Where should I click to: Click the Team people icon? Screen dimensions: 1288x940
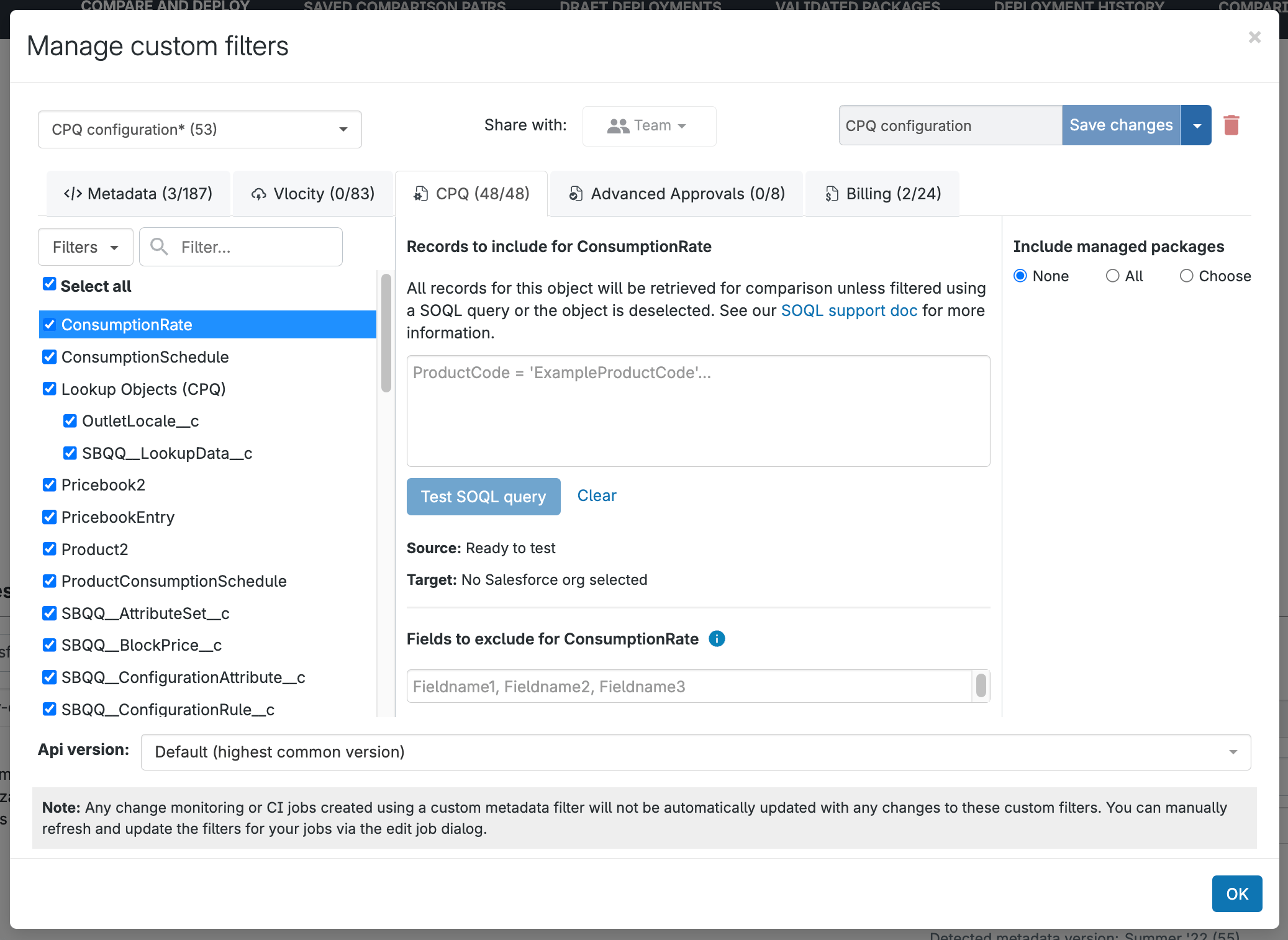point(618,125)
